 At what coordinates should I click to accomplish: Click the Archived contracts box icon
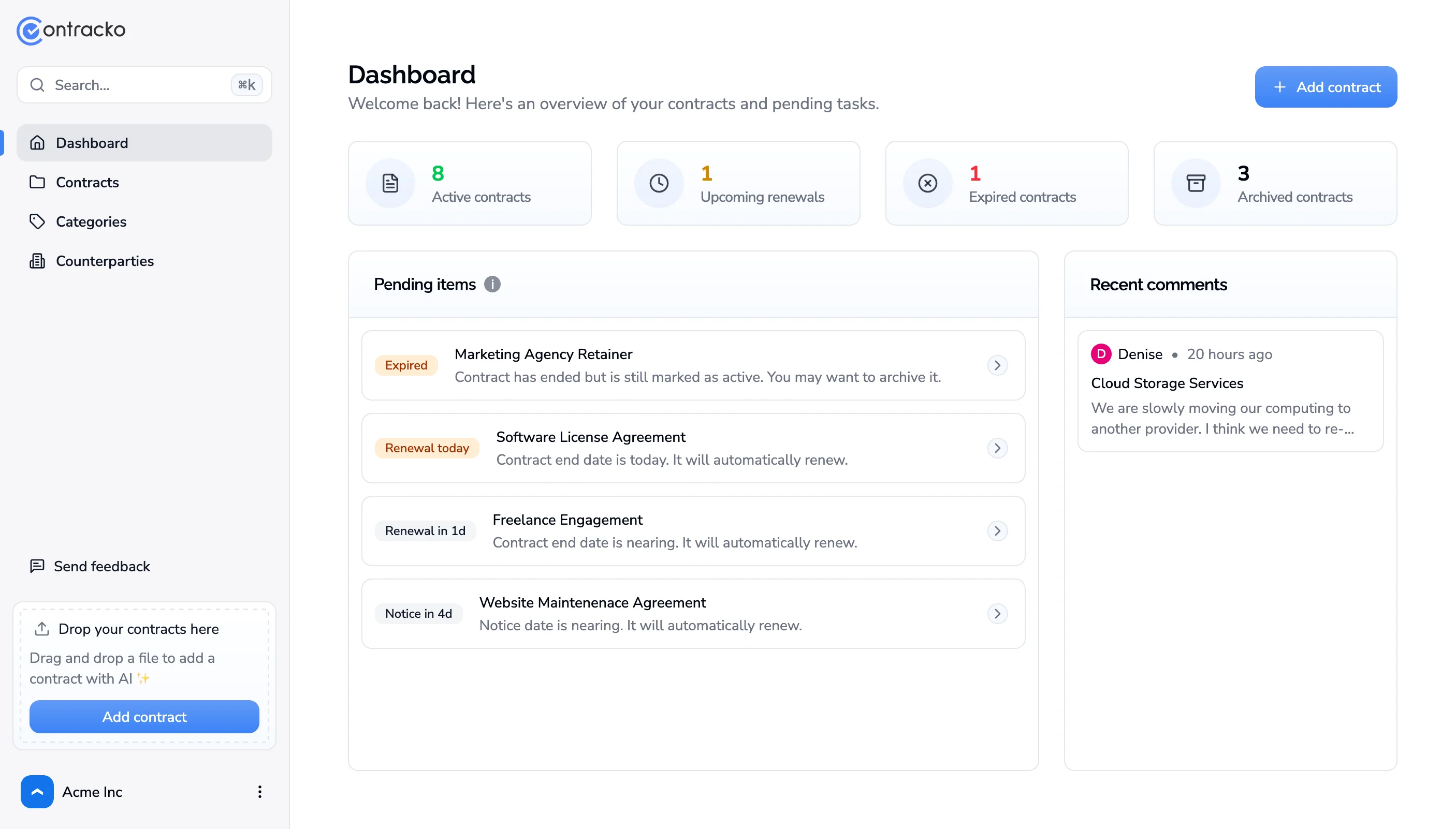pos(1196,183)
